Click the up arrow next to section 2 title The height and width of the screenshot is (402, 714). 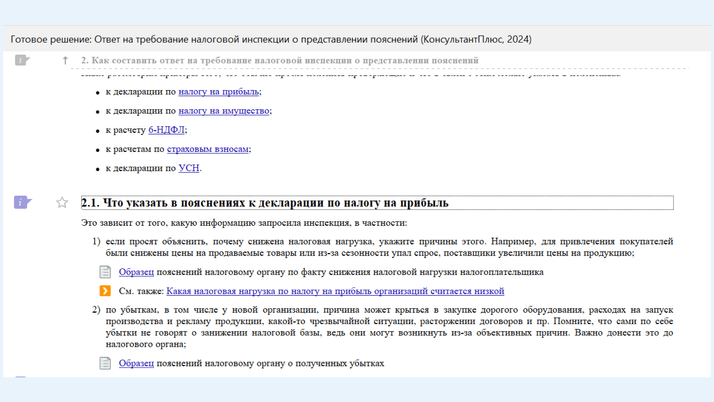tap(65, 60)
